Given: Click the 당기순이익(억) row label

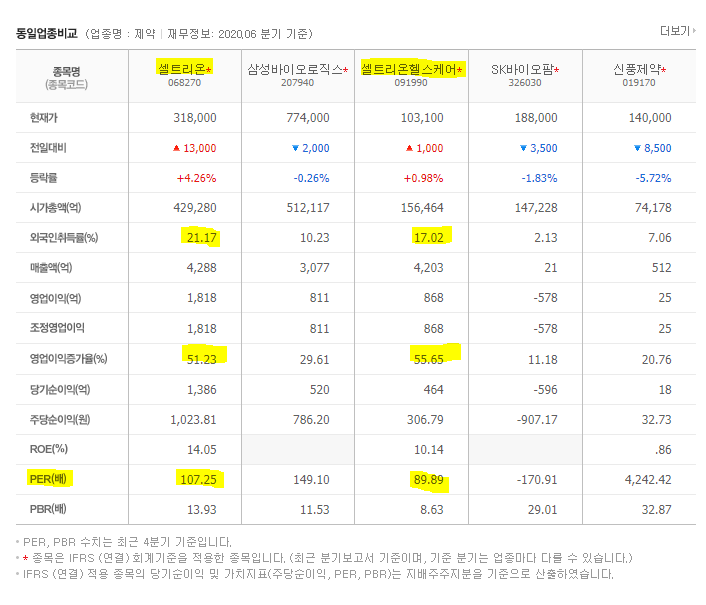Looking at the screenshot, I should [60, 389].
